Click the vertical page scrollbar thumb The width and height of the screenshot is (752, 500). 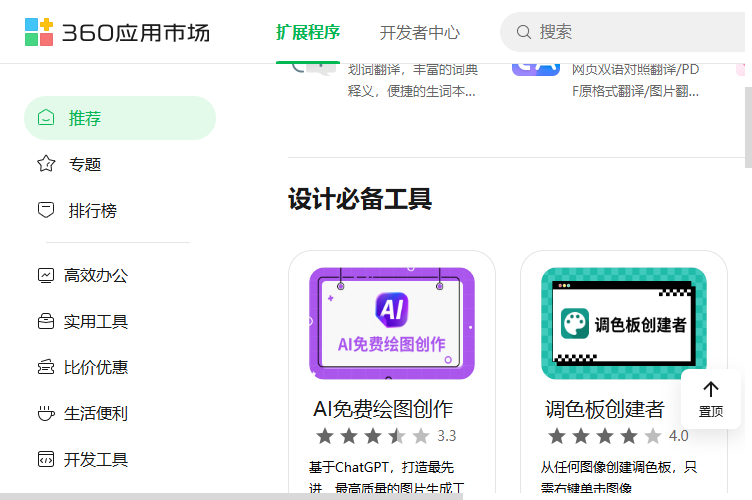(748, 127)
